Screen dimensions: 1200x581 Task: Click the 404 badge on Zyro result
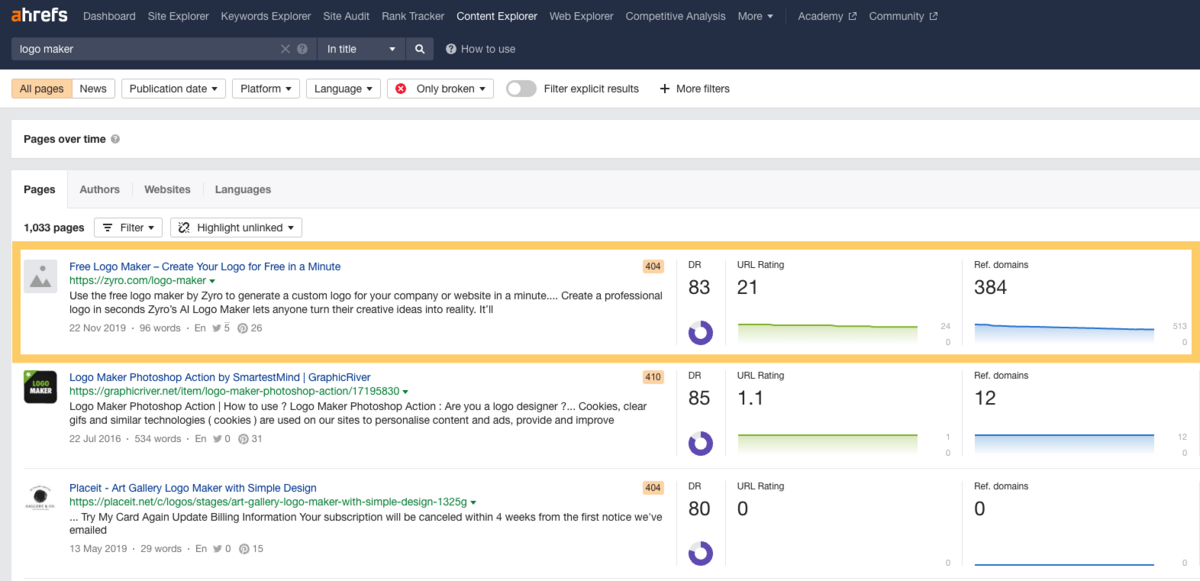coord(653,266)
